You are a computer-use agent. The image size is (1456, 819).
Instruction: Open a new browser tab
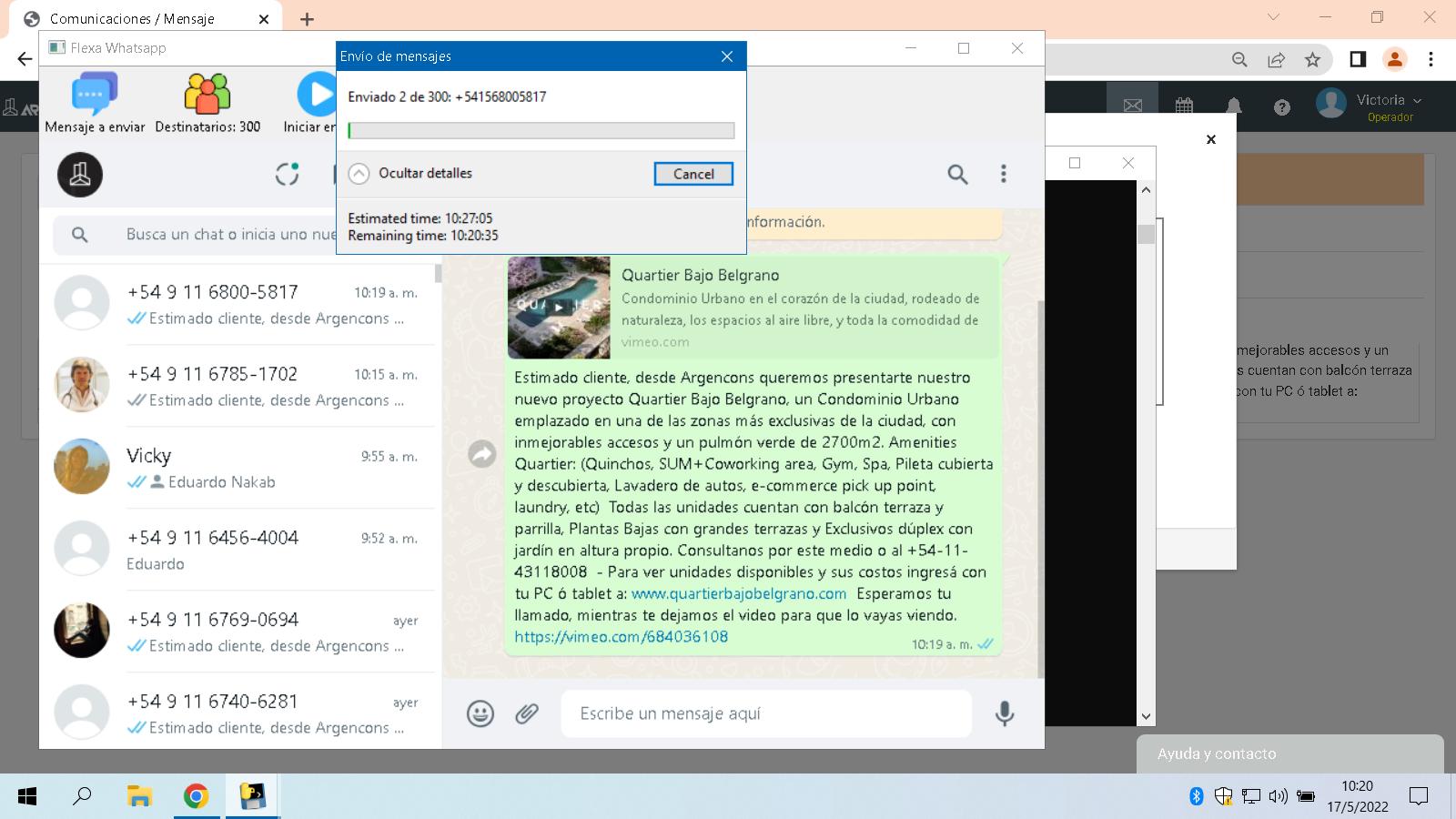tap(308, 19)
